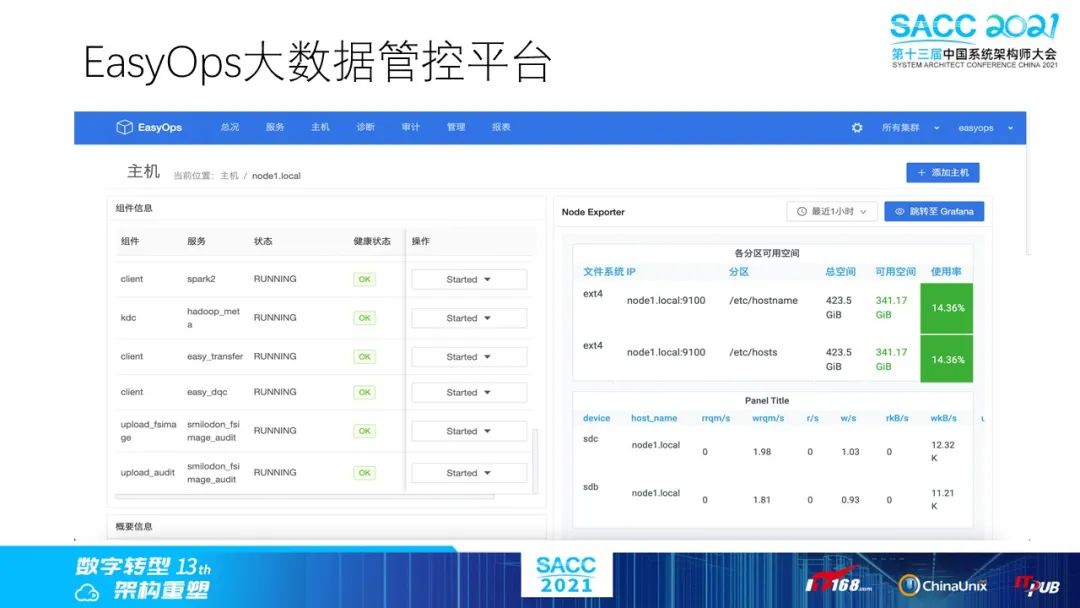
Task: Click the spark2 service cell
Action: [x=201, y=279]
